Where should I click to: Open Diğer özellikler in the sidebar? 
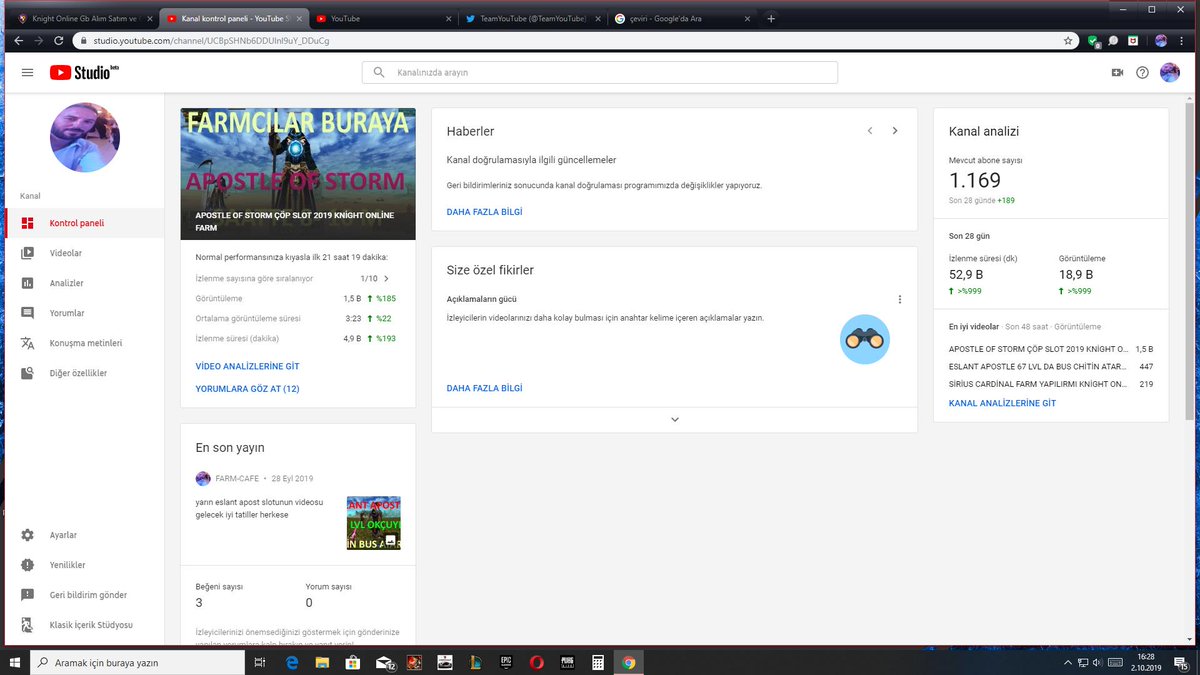coord(85,373)
